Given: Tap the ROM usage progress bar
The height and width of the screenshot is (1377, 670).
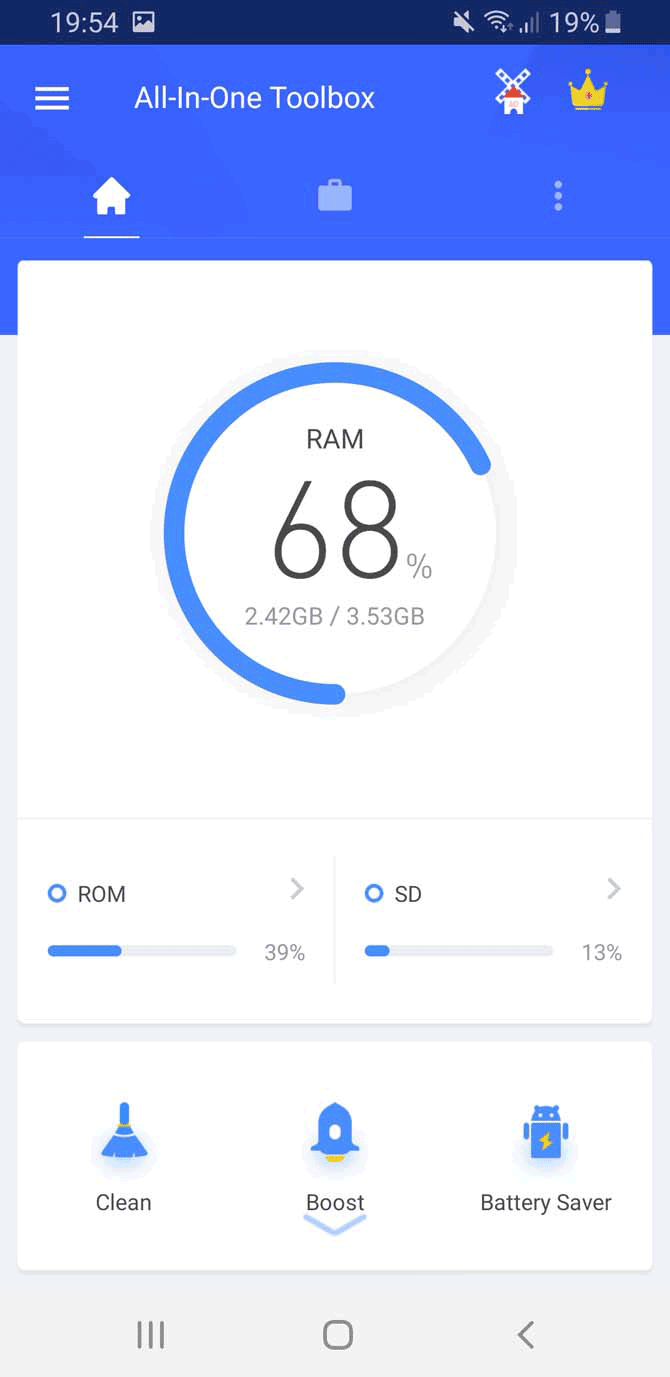Looking at the screenshot, I should pos(142,951).
